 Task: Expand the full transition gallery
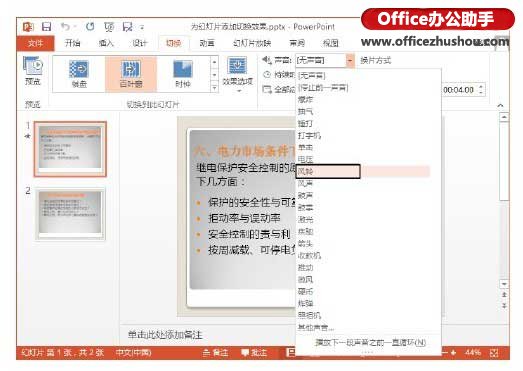(x=214, y=87)
